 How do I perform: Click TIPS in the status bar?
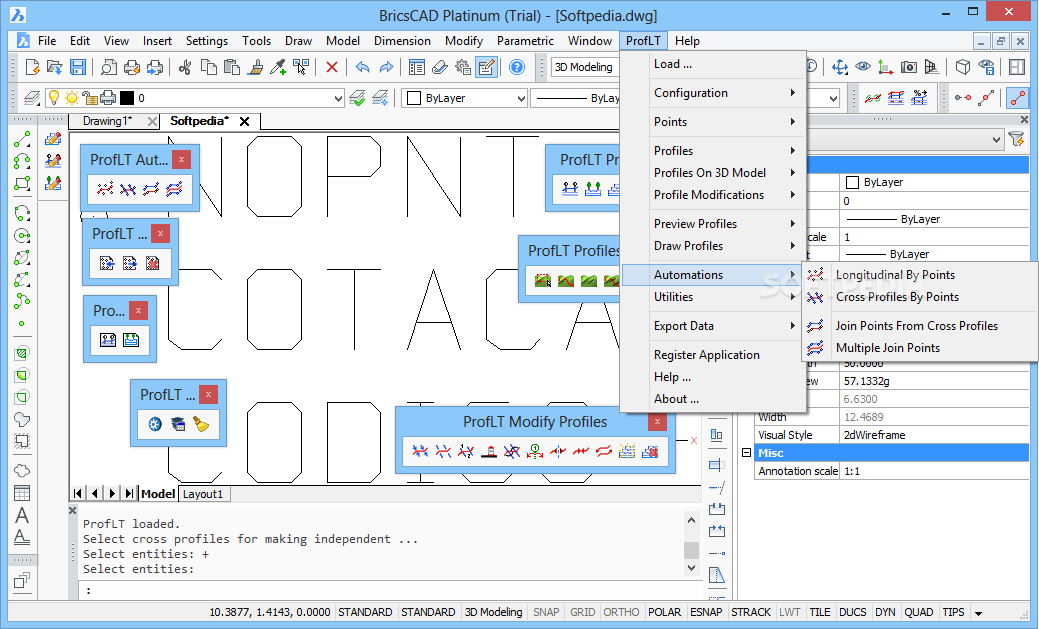953,612
